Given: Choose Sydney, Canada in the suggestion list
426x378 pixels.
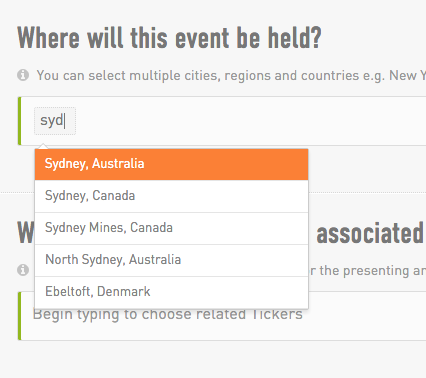Looking at the screenshot, I should (171, 196).
